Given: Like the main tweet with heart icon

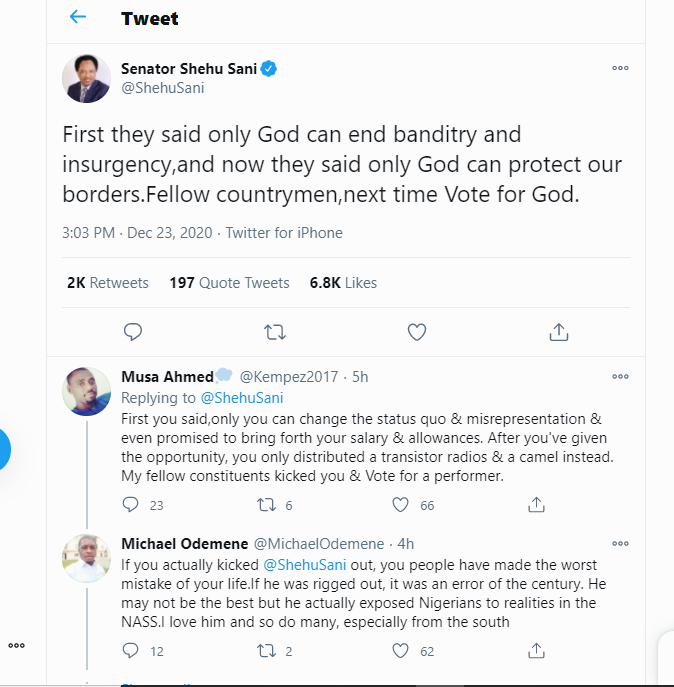Looking at the screenshot, I should pyautogui.click(x=417, y=331).
